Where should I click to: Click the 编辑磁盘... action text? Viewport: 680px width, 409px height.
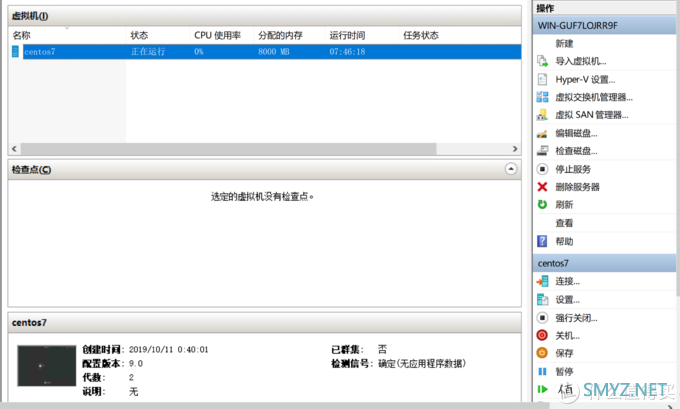[576, 134]
